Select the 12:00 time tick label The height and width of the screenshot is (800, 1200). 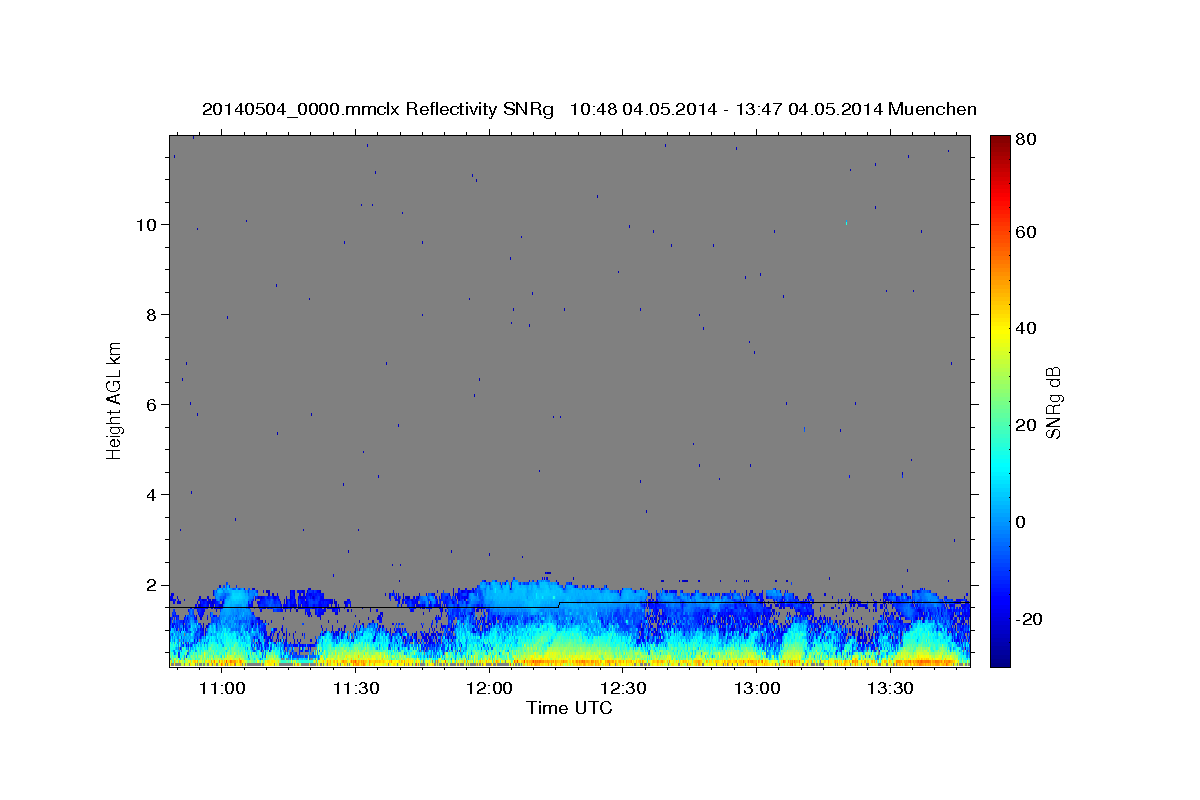point(489,689)
